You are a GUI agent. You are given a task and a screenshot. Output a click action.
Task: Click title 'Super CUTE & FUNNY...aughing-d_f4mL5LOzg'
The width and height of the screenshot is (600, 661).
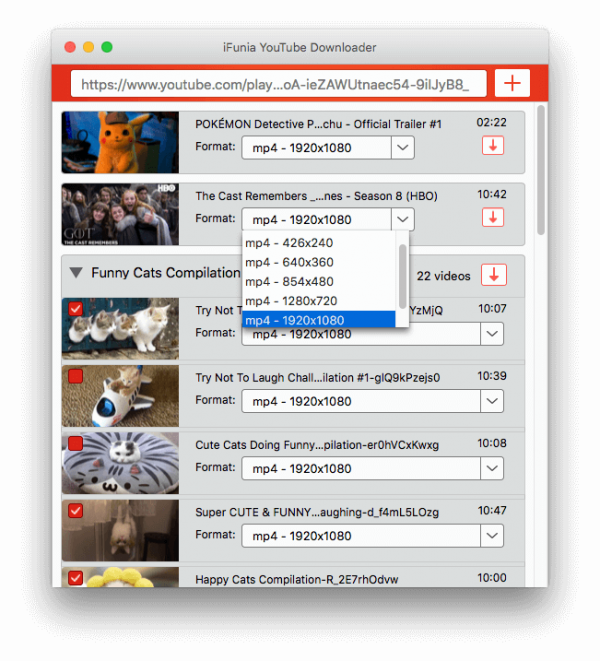pyautogui.click(x=317, y=513)
